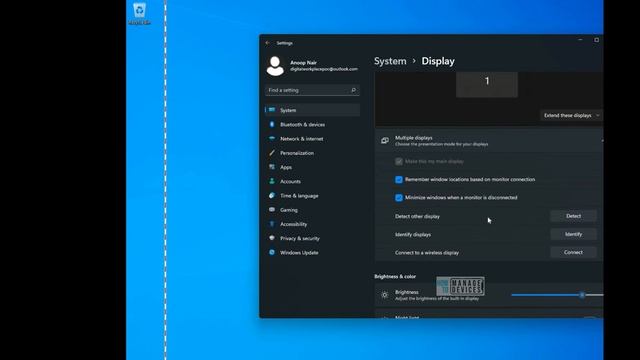Viewport: 640px width, 360px height.
Task: Adjust the Brightness slider
Action: [557, 295]
